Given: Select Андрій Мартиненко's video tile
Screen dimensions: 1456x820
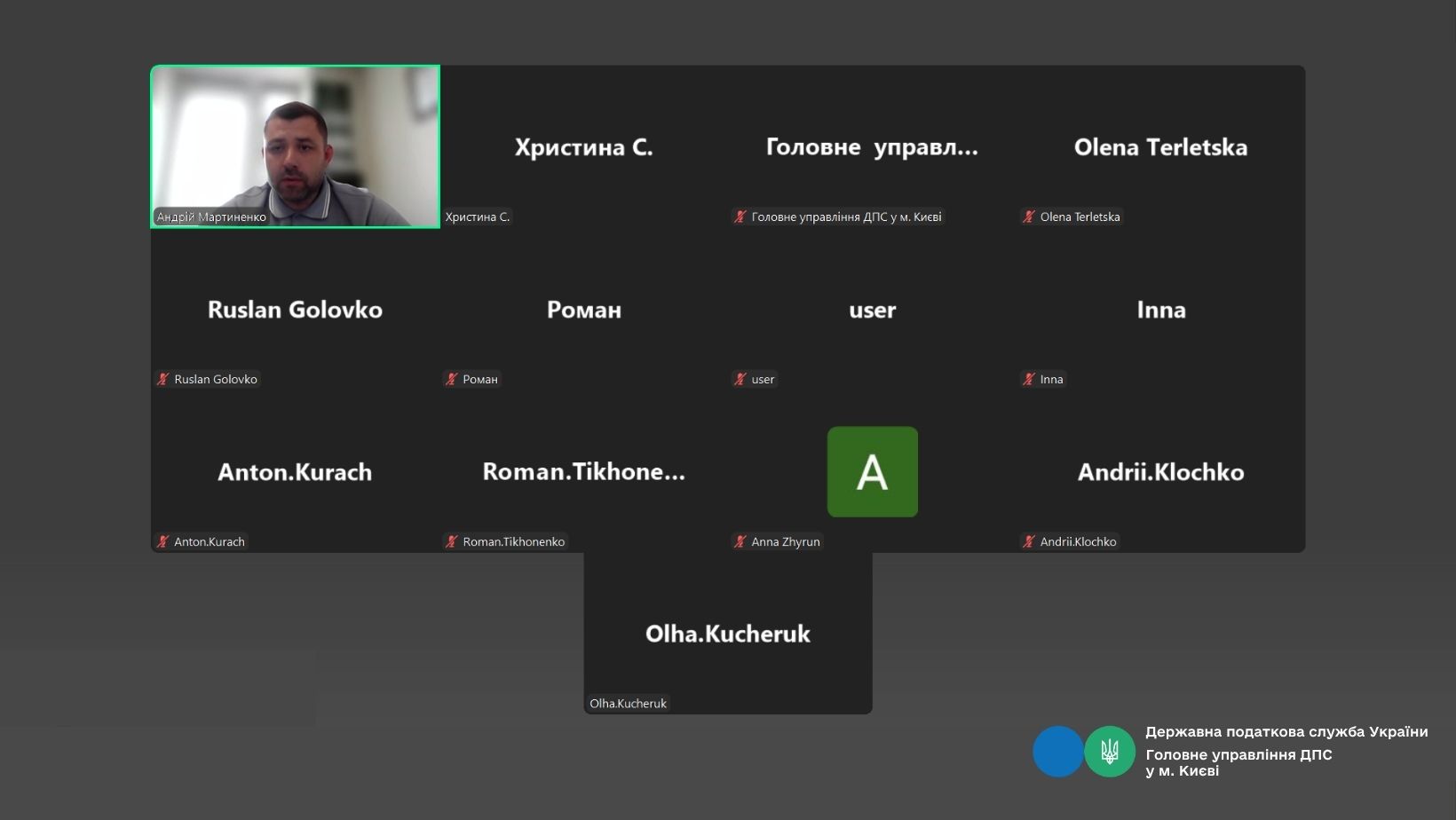Looking at the screenshot, I should click(x=296, y=146).
